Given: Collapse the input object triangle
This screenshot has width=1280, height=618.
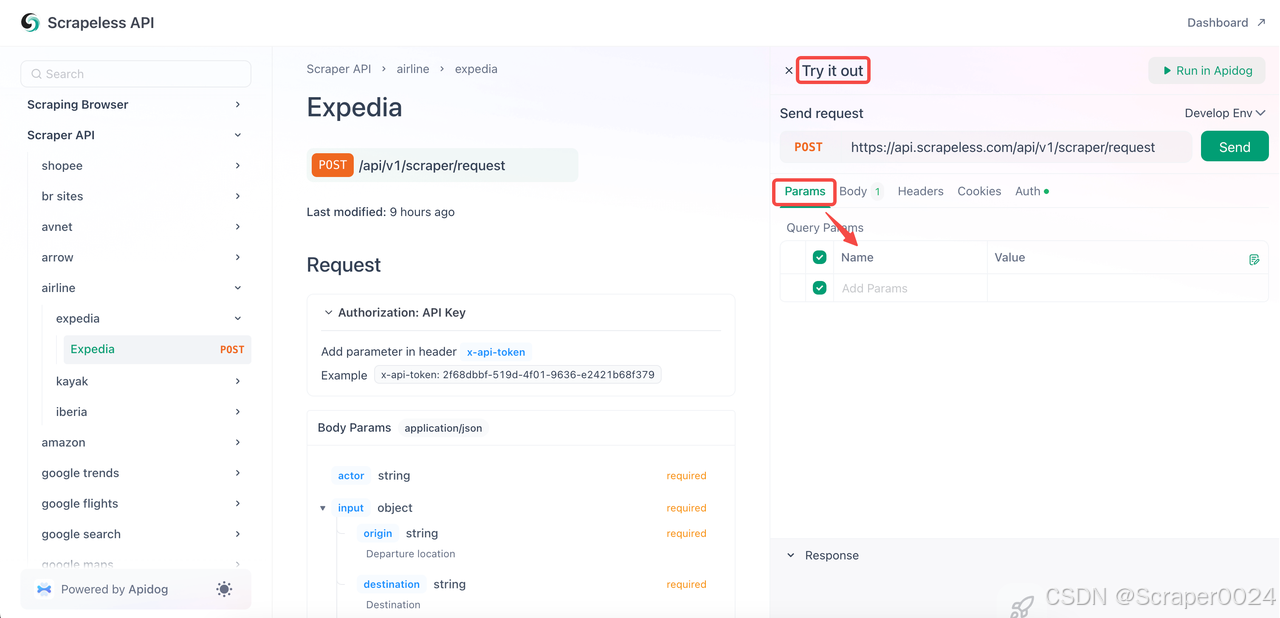Looking at the screenshot, I should click(x=323, y=508).
